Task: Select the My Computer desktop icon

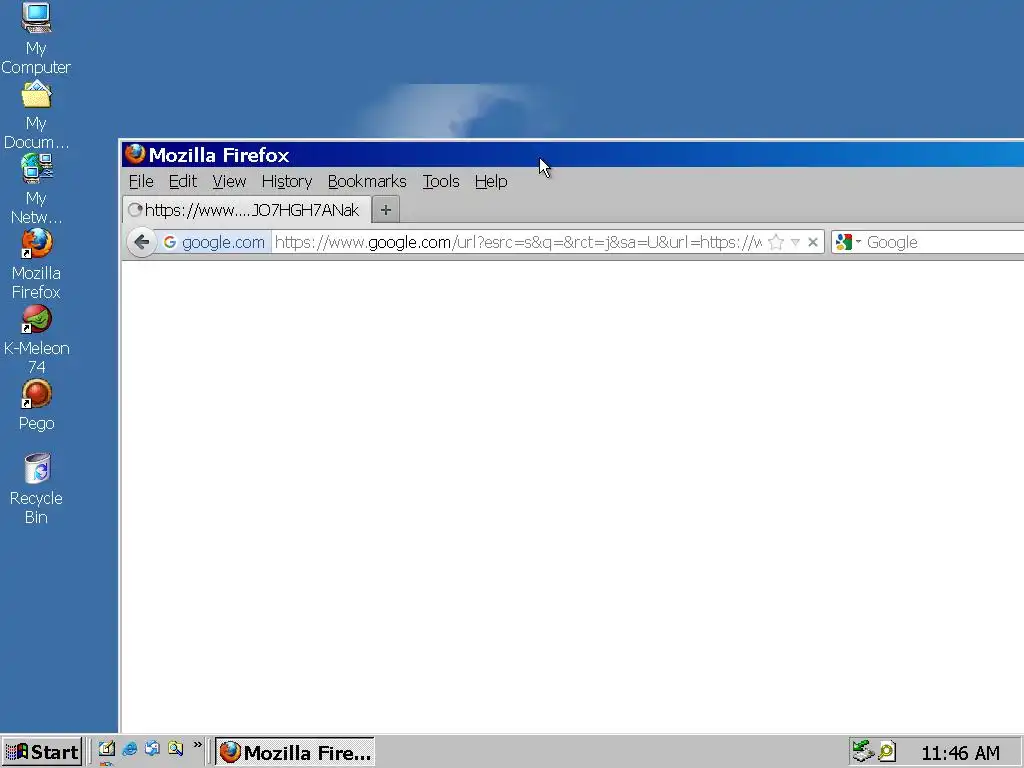Action: point(36,39)
